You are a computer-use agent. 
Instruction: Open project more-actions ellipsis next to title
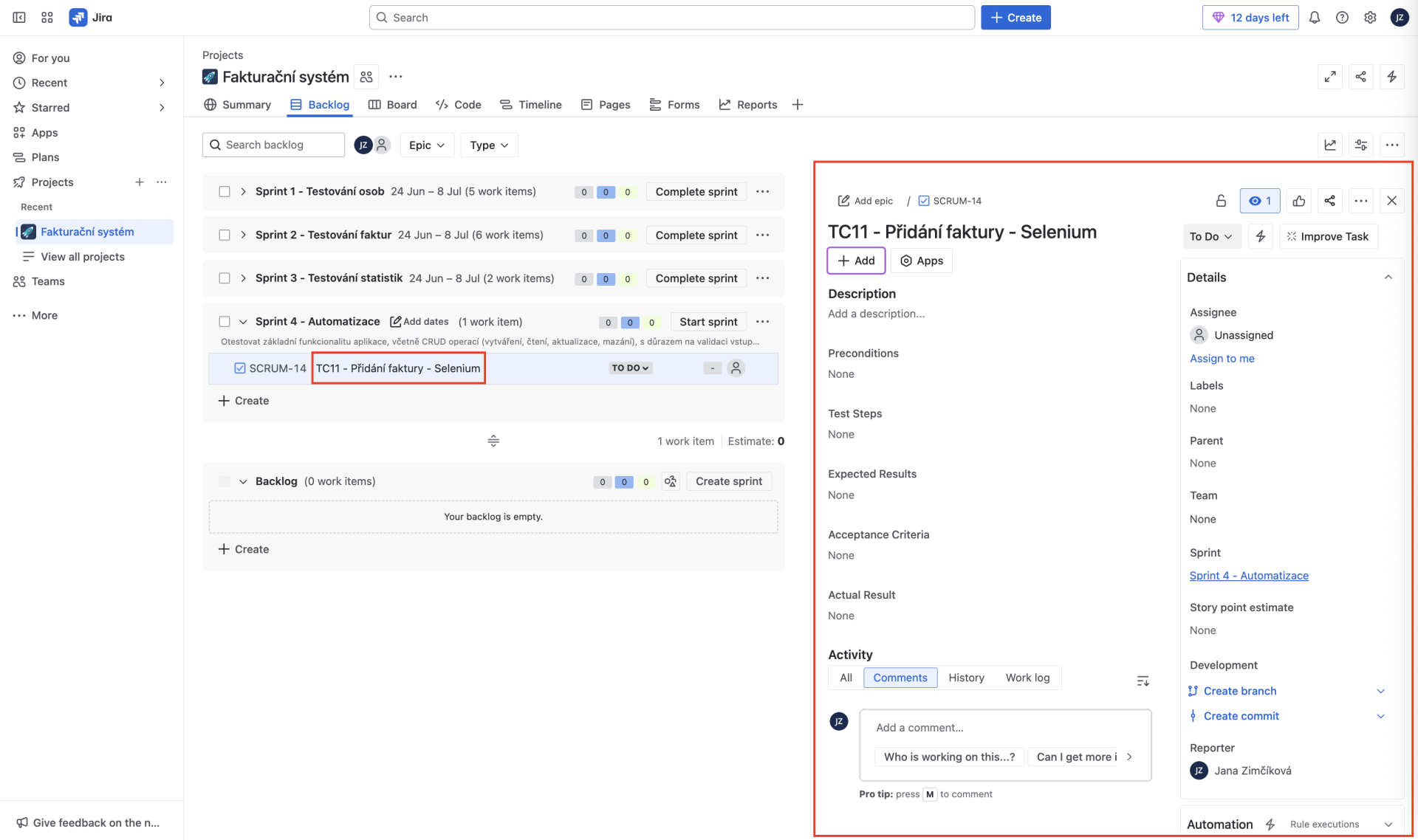[x=396, y=77]
